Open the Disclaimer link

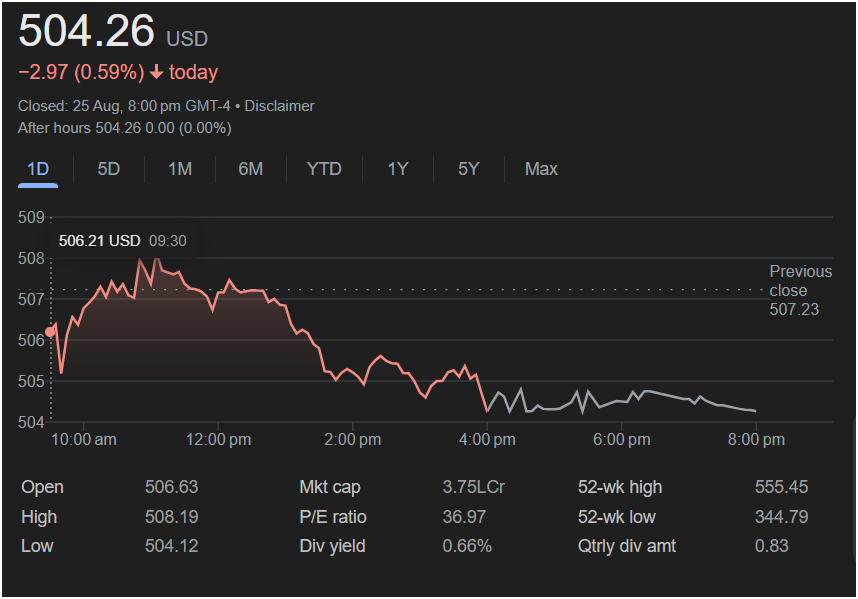click(x=279, y=106)
